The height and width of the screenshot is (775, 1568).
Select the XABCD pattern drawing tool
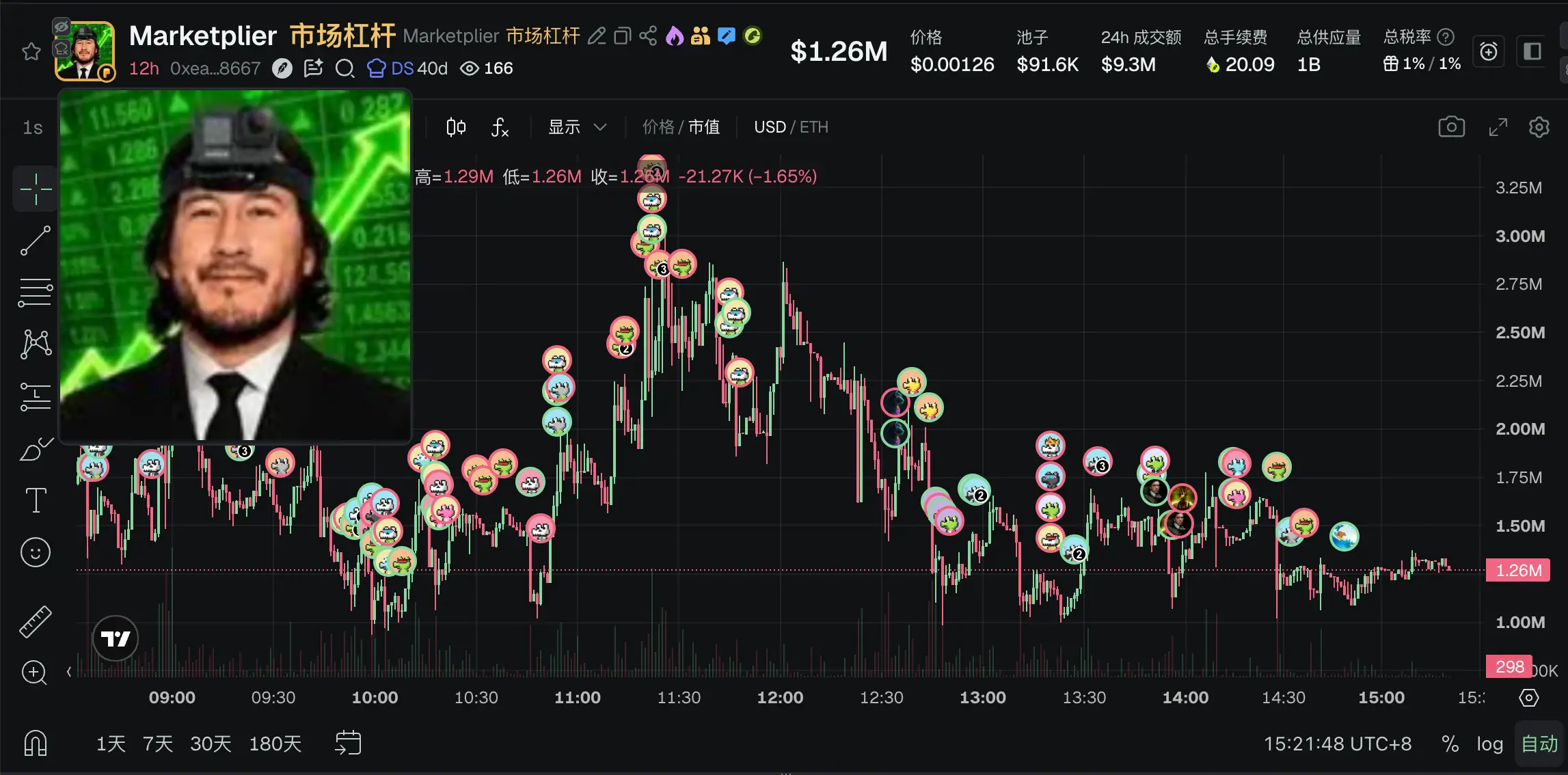36,344
